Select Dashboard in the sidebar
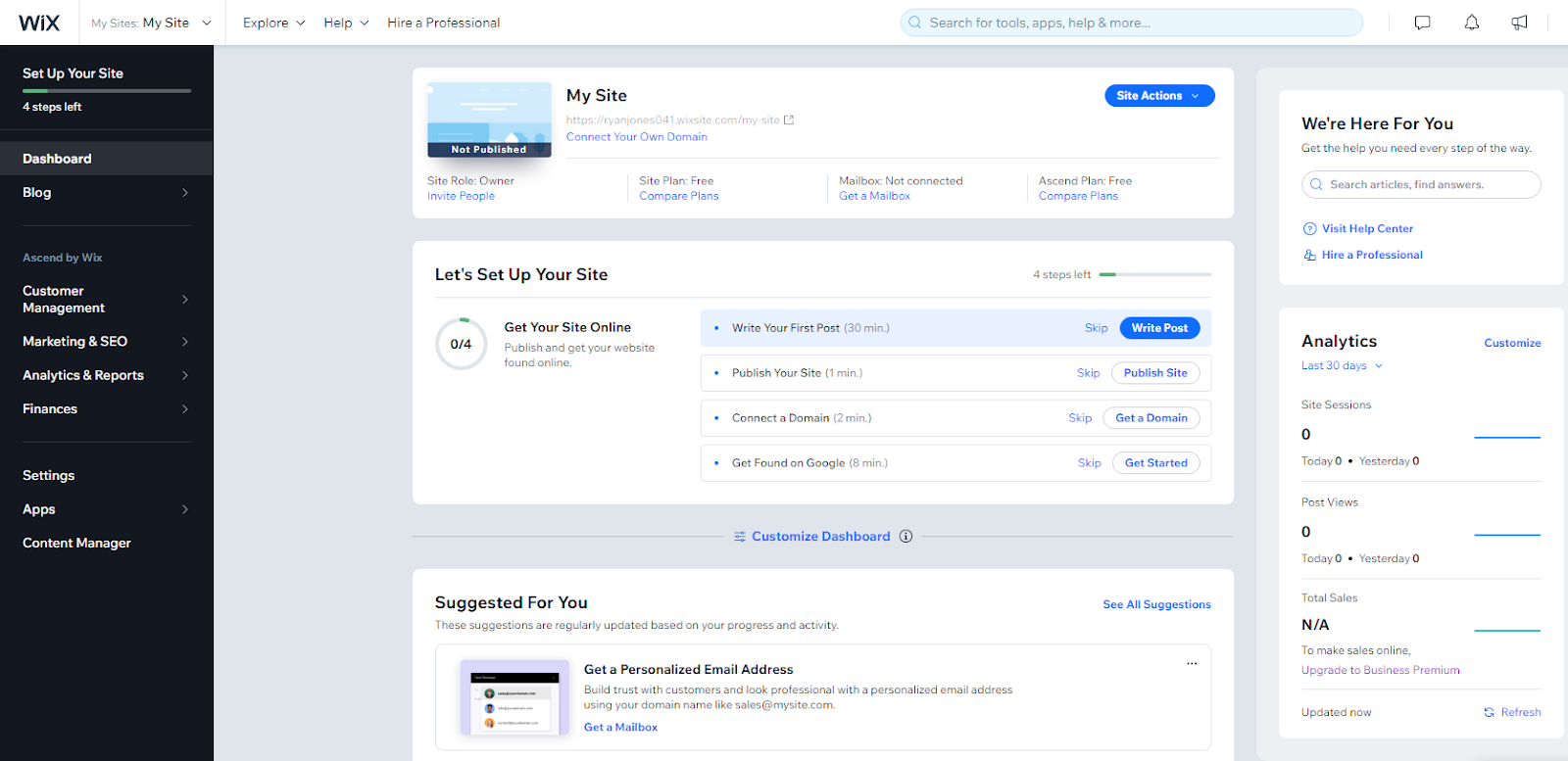Viewport: 1568px width, 761px height. 106,159
